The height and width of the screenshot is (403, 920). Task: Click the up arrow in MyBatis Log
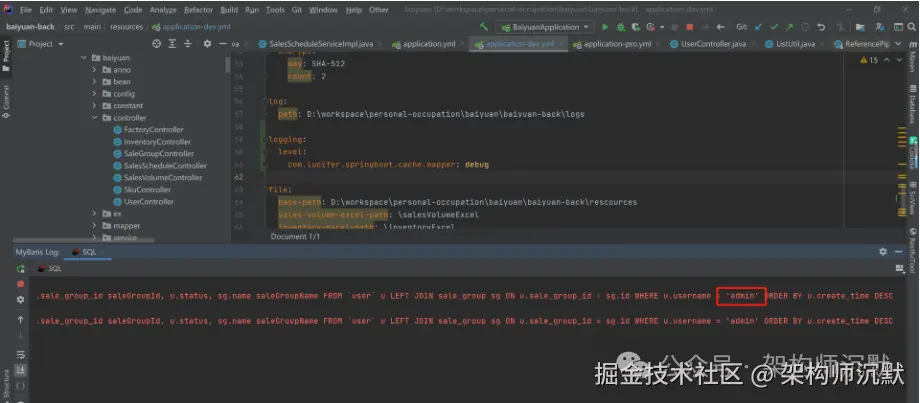[x=21, y=320]
